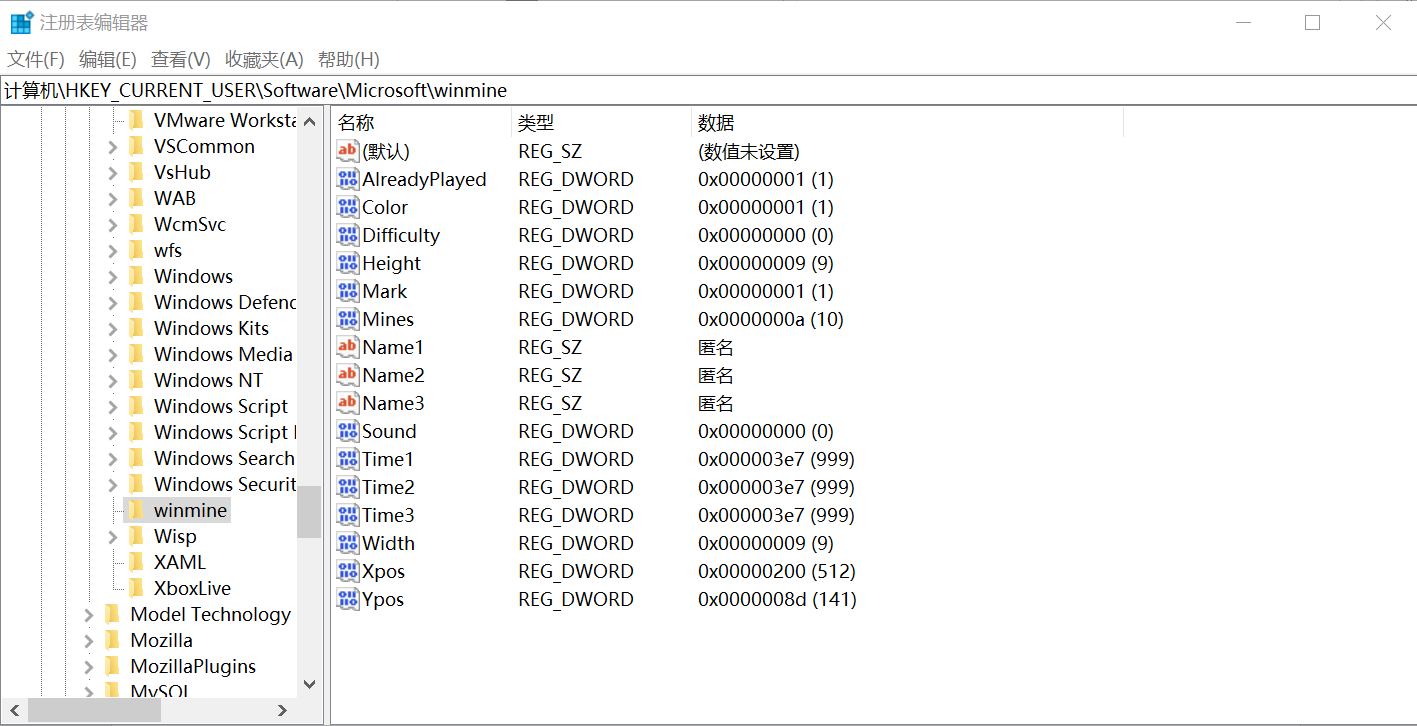1417x726 pixels.
Task: Open the 编辑(E) menu
Action: click(107, 59)
